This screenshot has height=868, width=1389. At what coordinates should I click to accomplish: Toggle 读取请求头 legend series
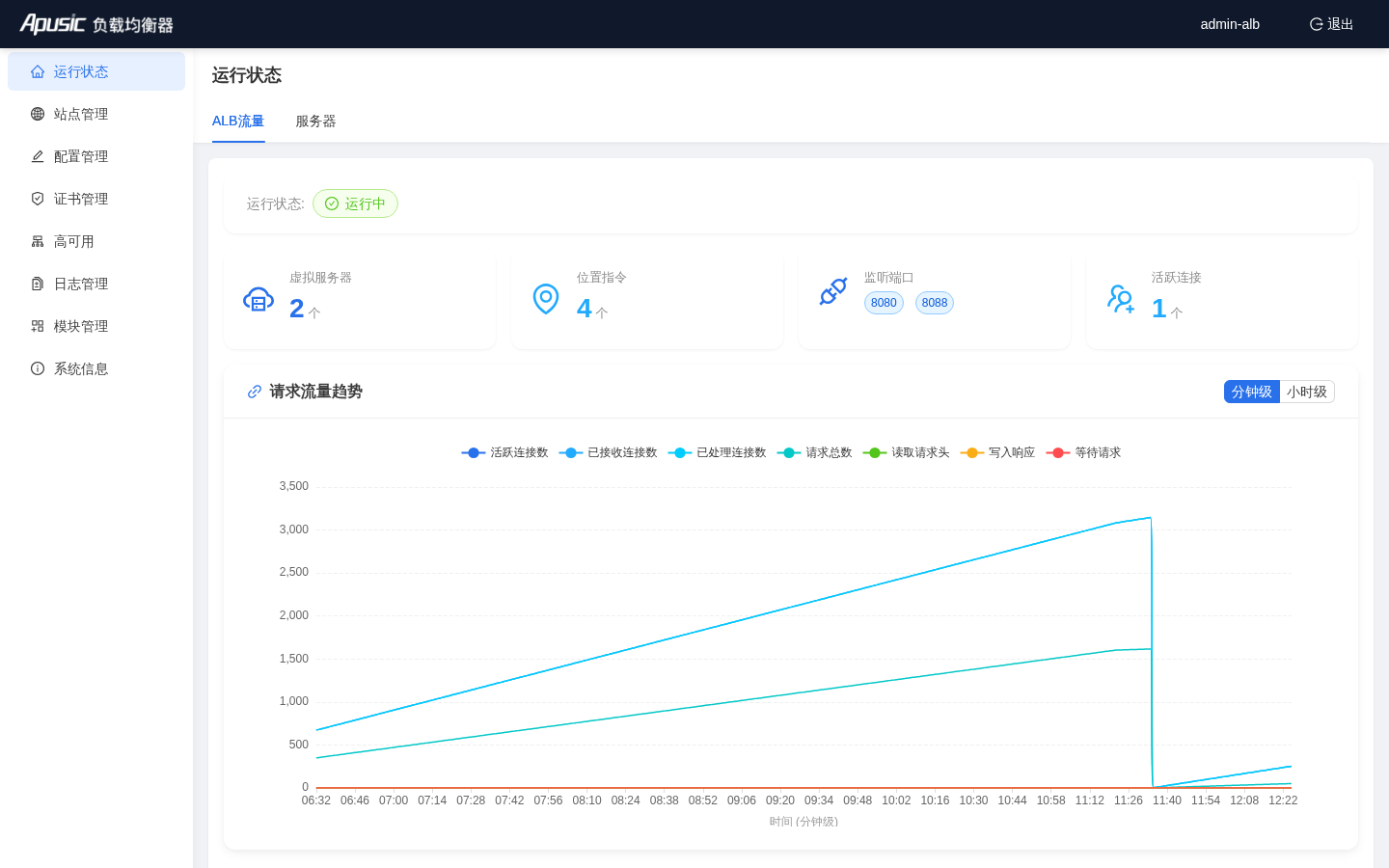point(906,452)
